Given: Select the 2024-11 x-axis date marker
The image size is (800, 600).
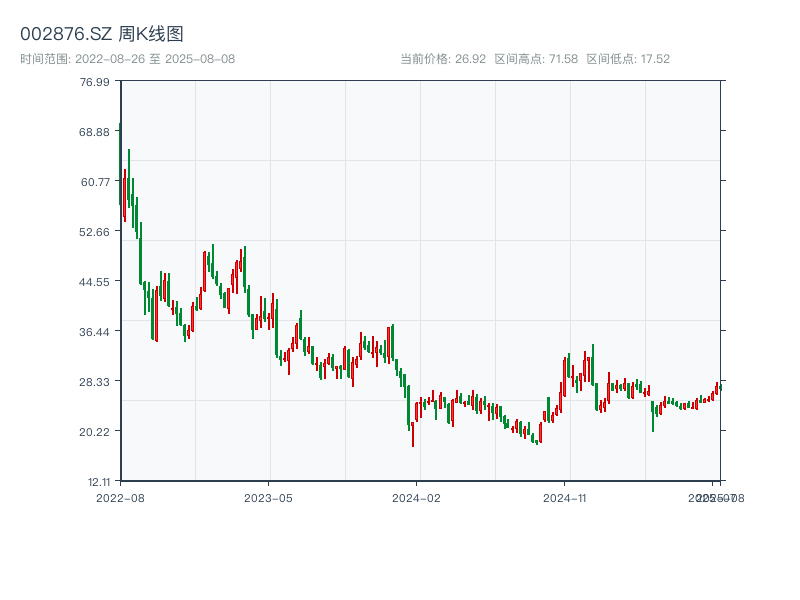Looking at the screenshot, I should pyautogui.click(x=564, y=497).
